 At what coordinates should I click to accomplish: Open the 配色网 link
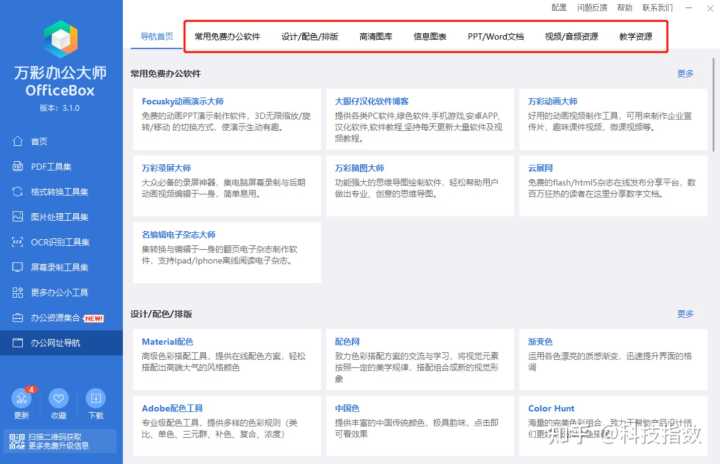point(347,341)
